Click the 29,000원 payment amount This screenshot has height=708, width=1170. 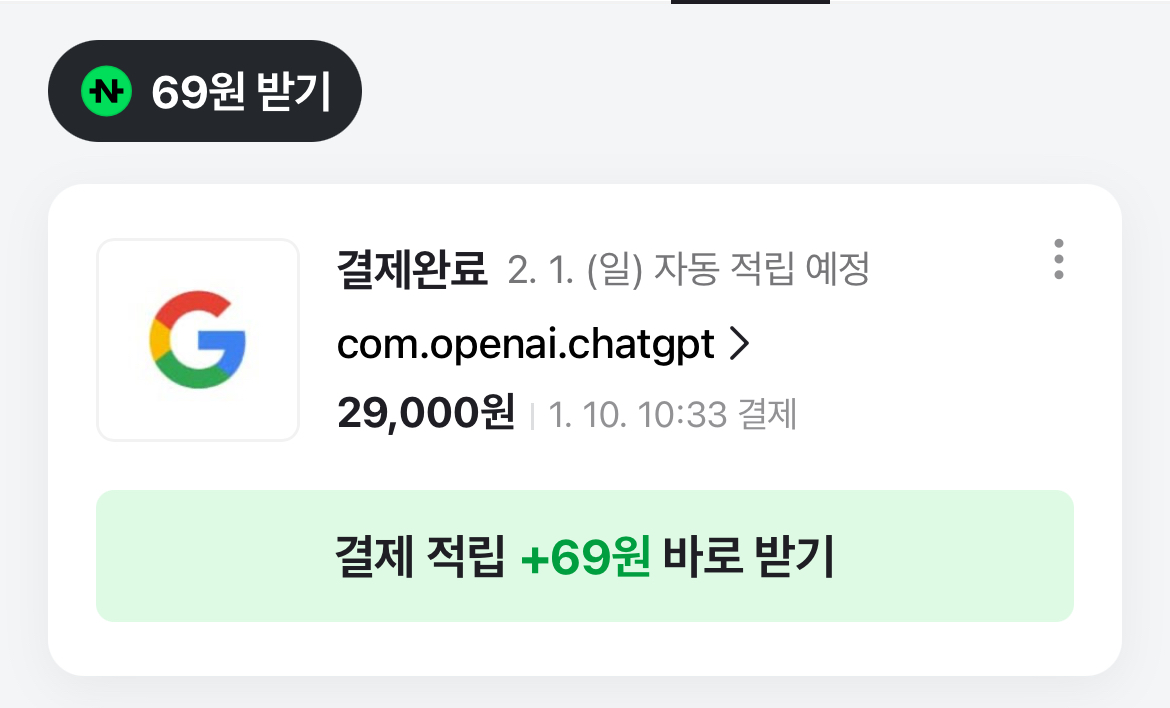point(426,413)
